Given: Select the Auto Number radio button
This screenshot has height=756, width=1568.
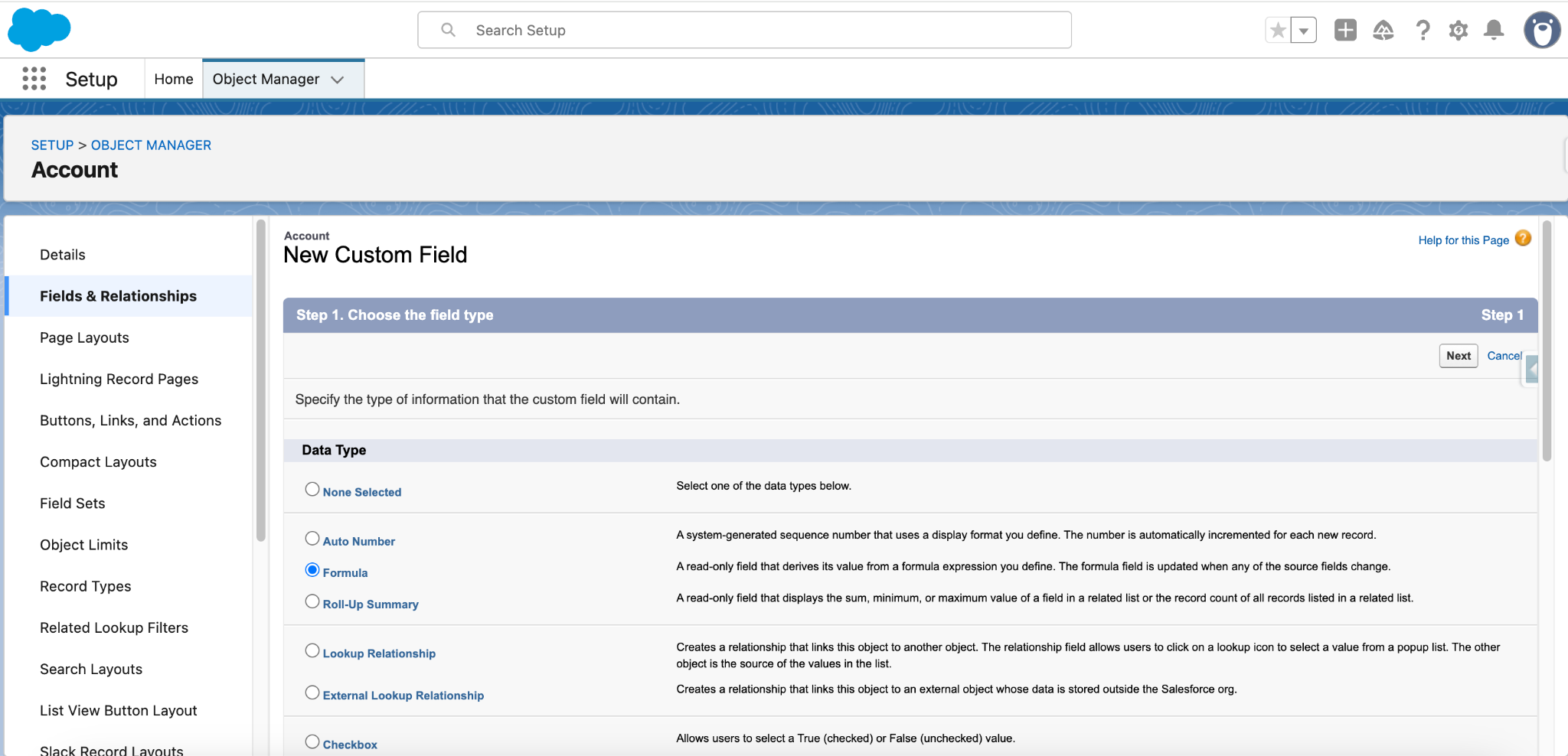Looking at the screenshot, I should [312, 538].
